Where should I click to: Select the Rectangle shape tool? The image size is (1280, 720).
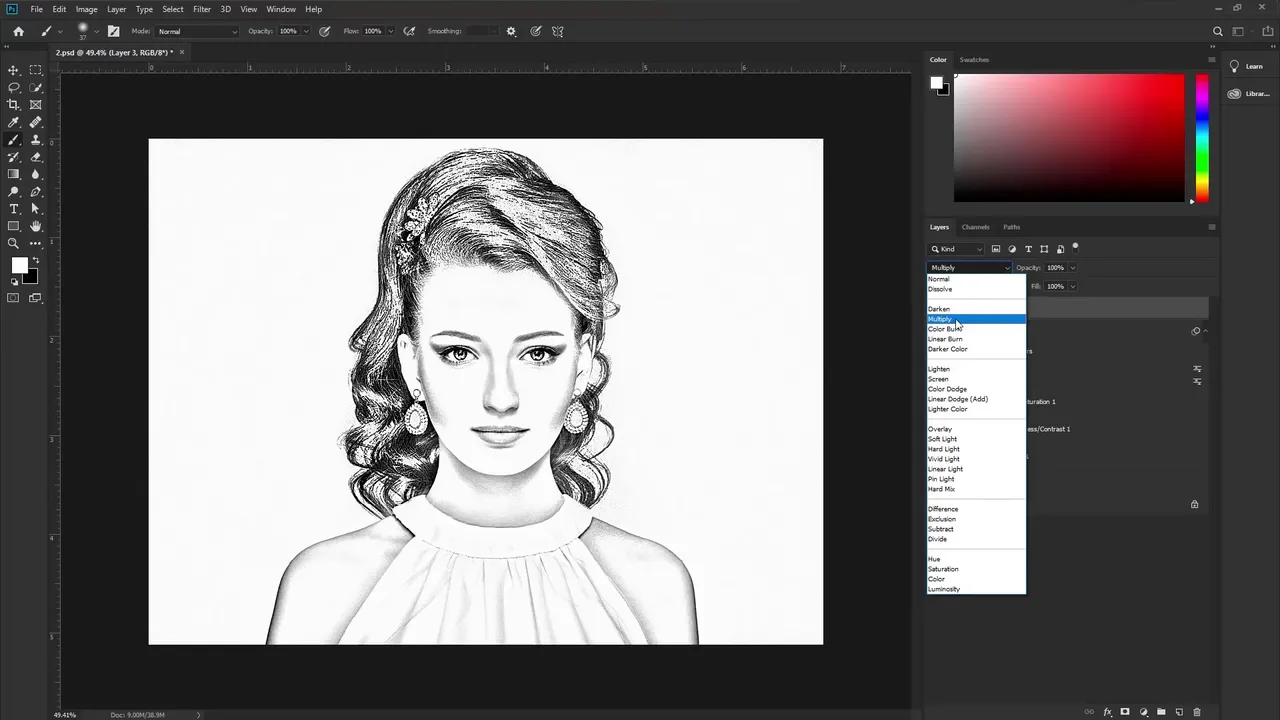(14, 226)
